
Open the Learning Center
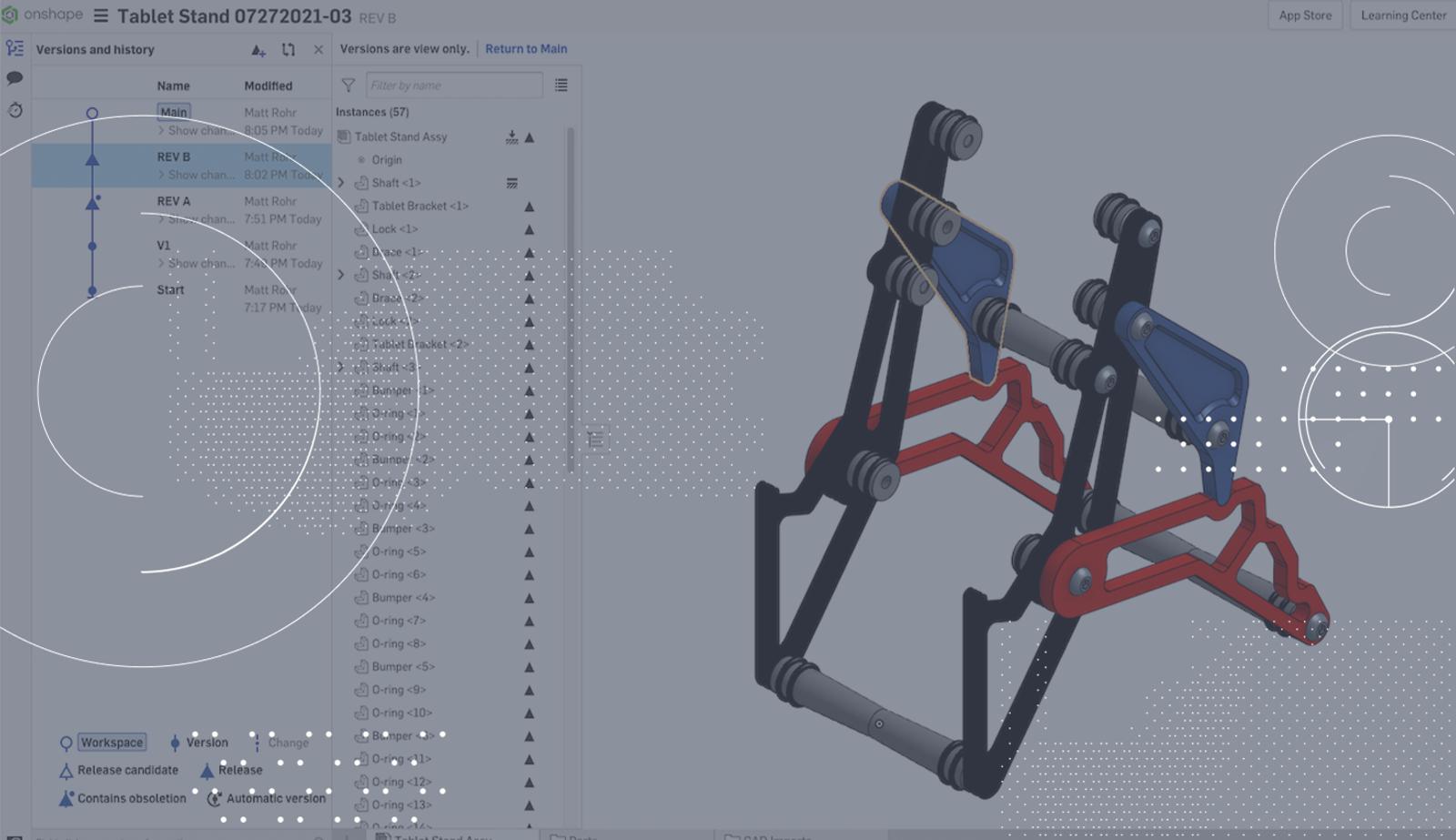1403,15
